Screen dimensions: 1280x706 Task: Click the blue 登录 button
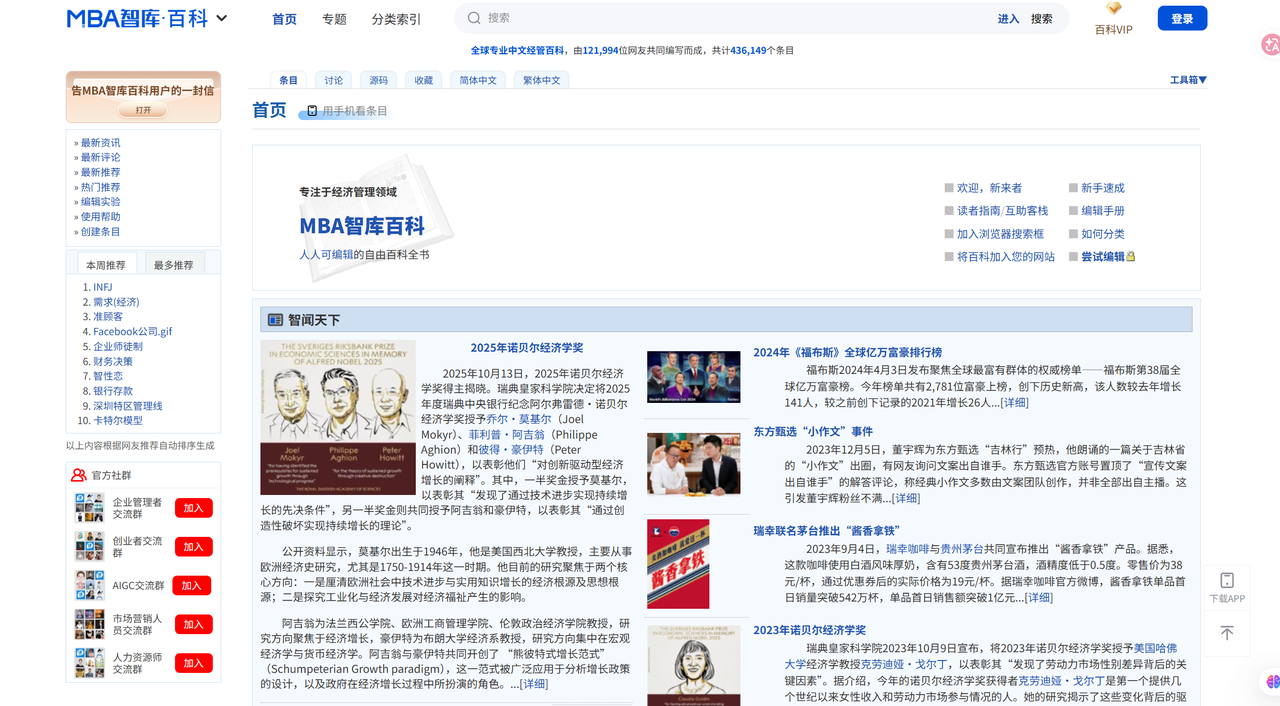(x=1182, y=18)
